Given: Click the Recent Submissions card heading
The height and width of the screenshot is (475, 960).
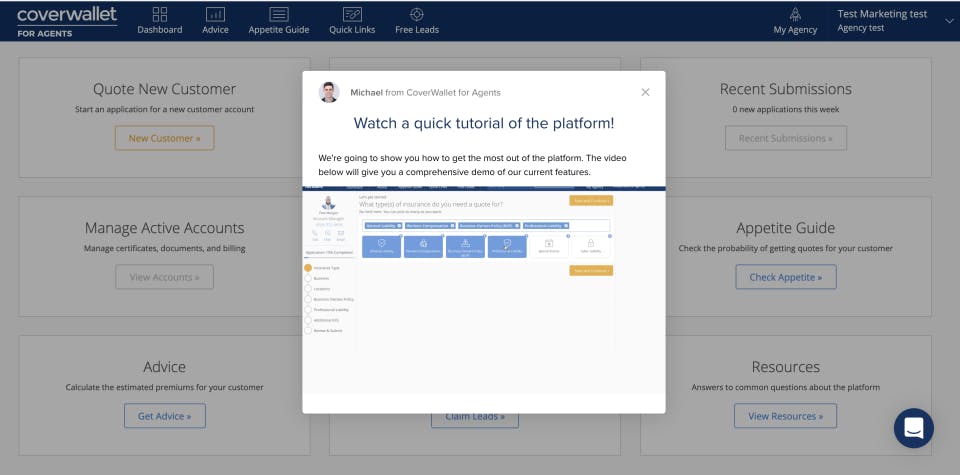Looking at the screenshot, I should (x=786, y=89).
